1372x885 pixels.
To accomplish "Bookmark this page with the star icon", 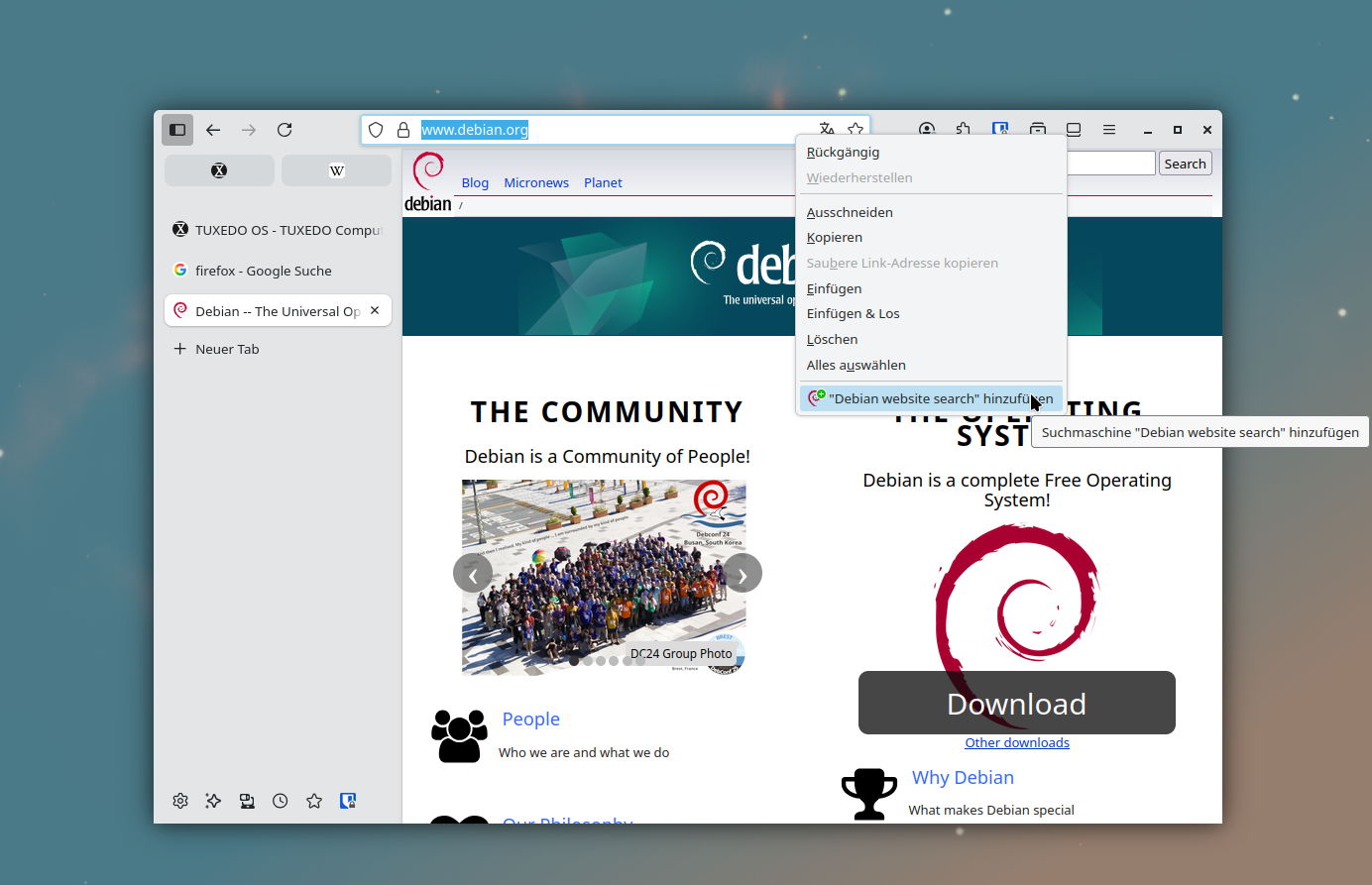I will (856, 129).
